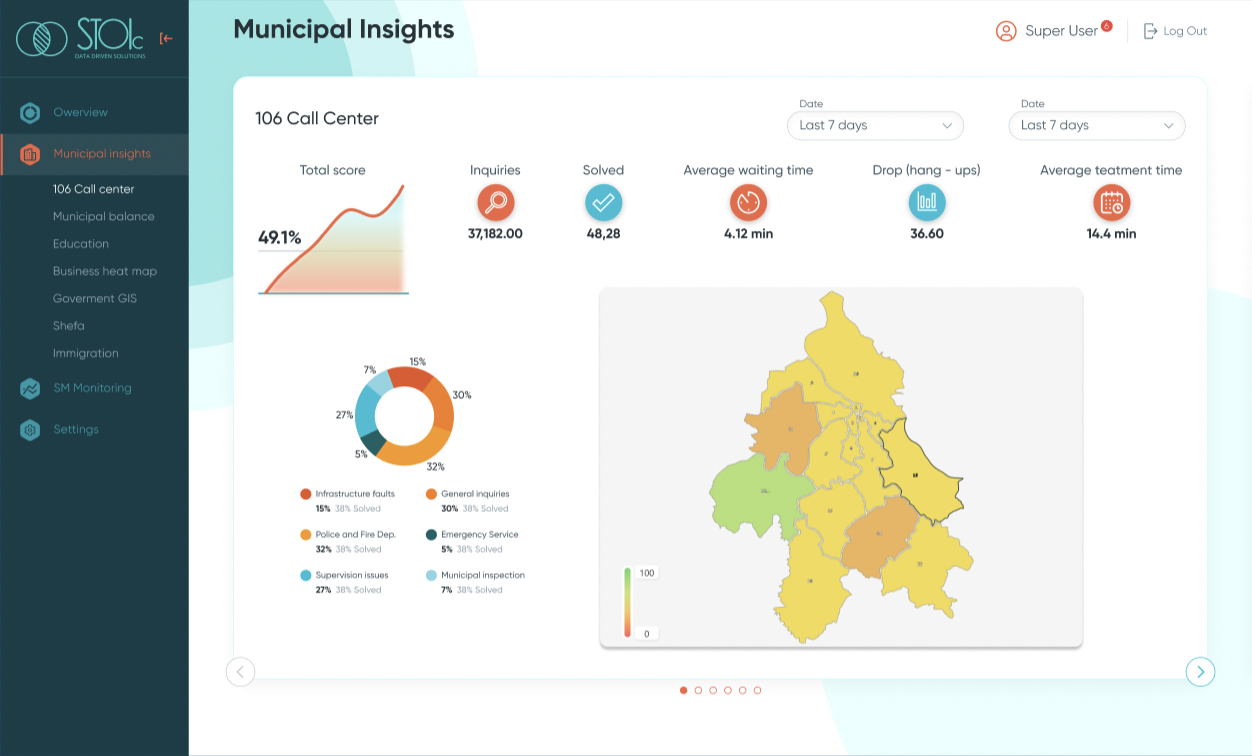The width and height of the screenshot is (1252, 756).
Task: Click the 4.12 min waiting time value
Action: click(x=748, y=234)
